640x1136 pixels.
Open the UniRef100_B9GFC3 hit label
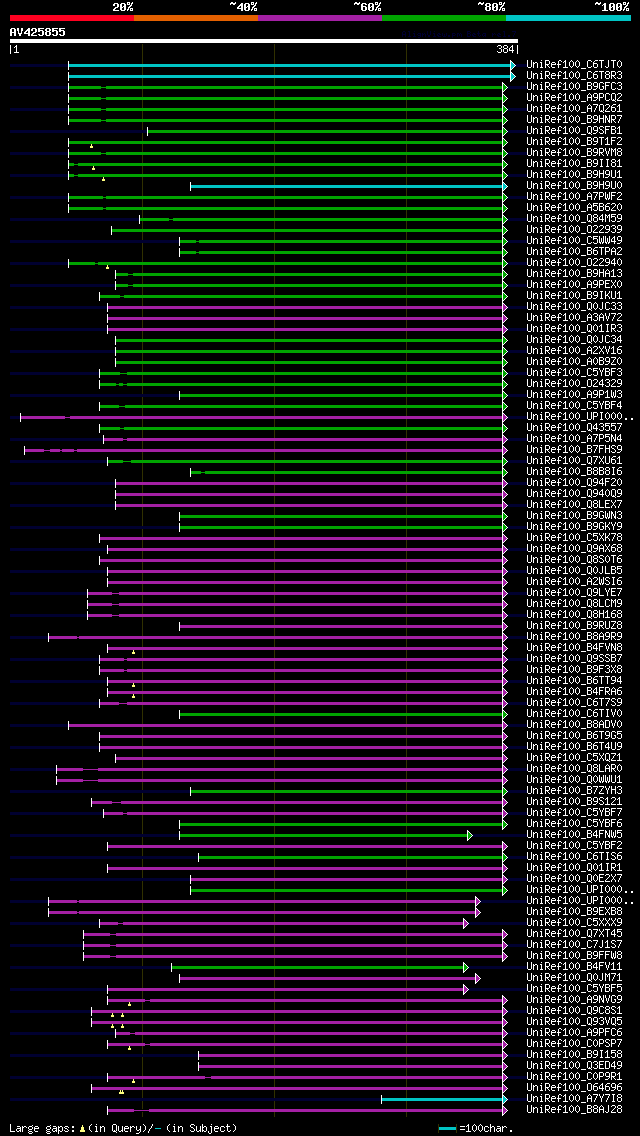coord(574,86)
